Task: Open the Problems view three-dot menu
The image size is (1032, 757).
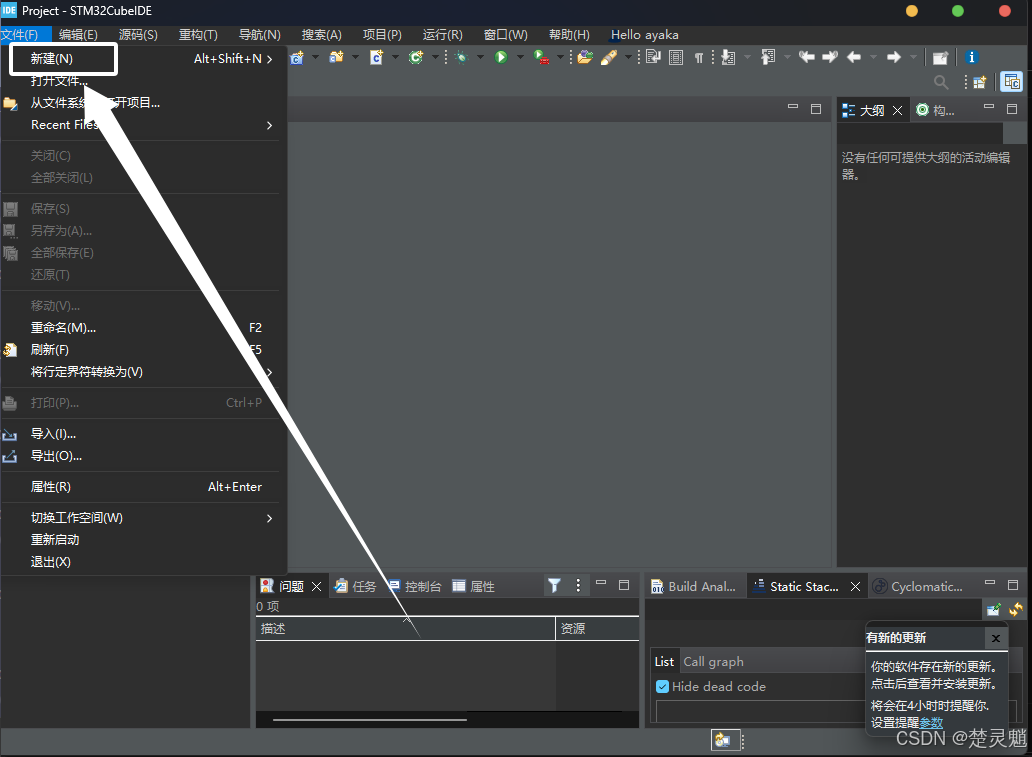Action: (x=578, y=585)
